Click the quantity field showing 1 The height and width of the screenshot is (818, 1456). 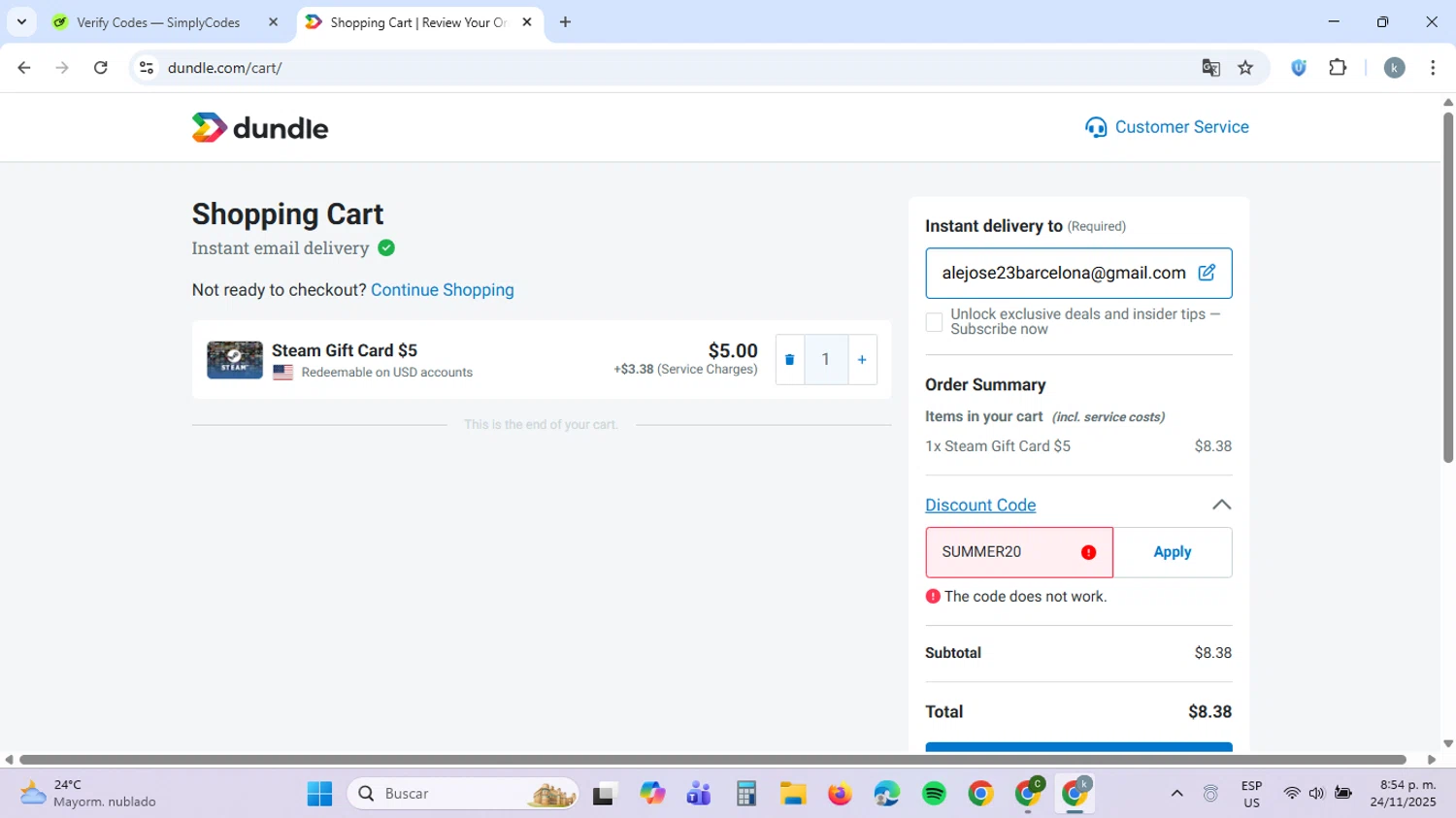coord(826,360)
